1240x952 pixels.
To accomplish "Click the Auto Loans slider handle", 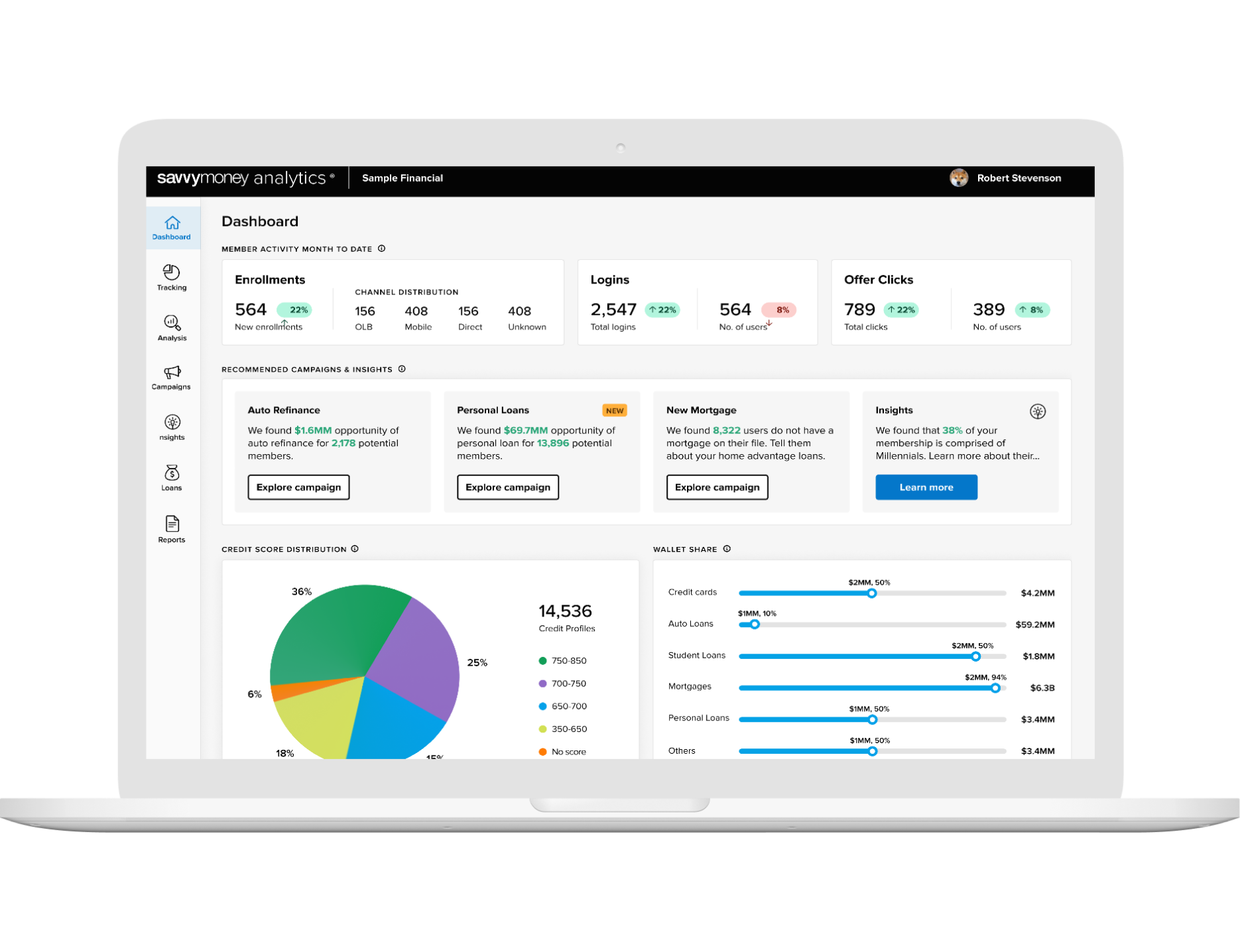I will point(755,625).
